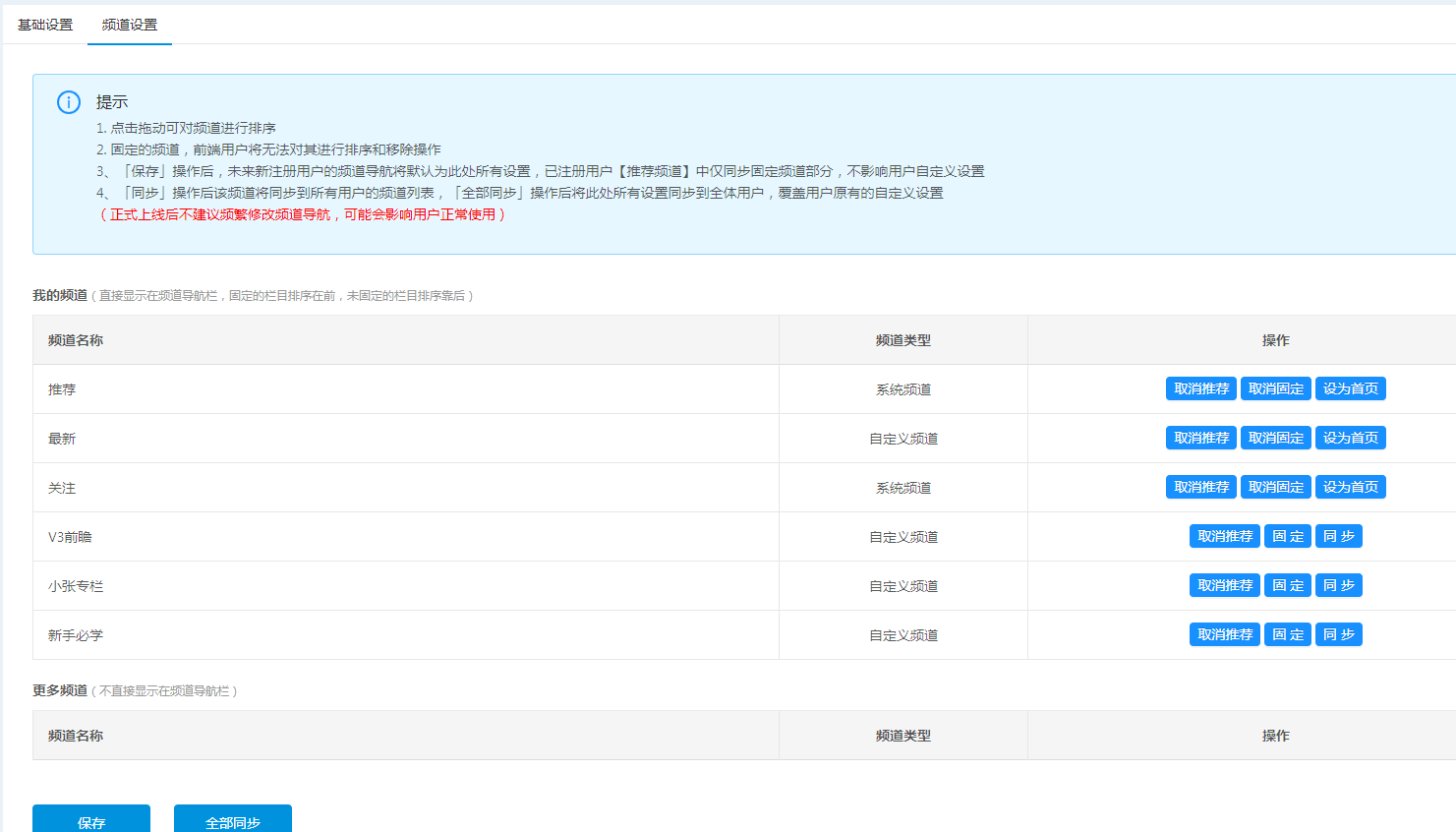Click the 我的频道 section heading
The width and height of the screenshot is (1456, 832).
pos(60,295)
